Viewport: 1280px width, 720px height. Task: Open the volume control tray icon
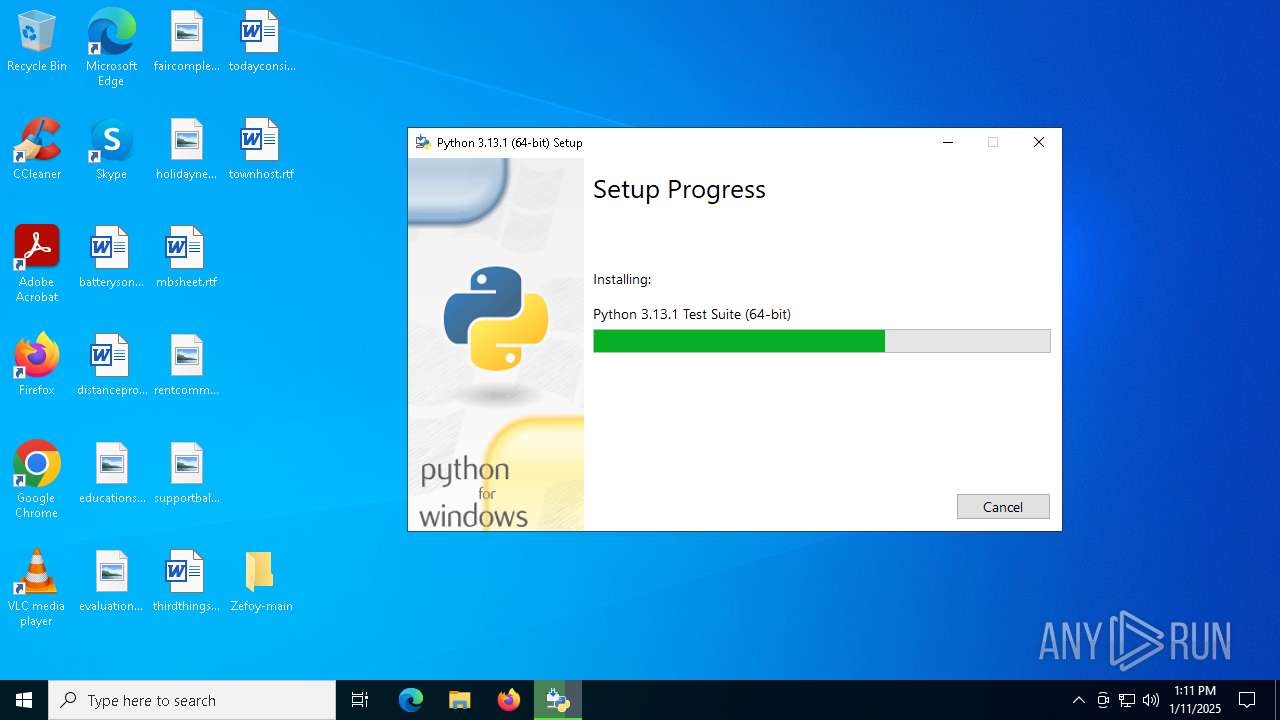(1151, 700)
